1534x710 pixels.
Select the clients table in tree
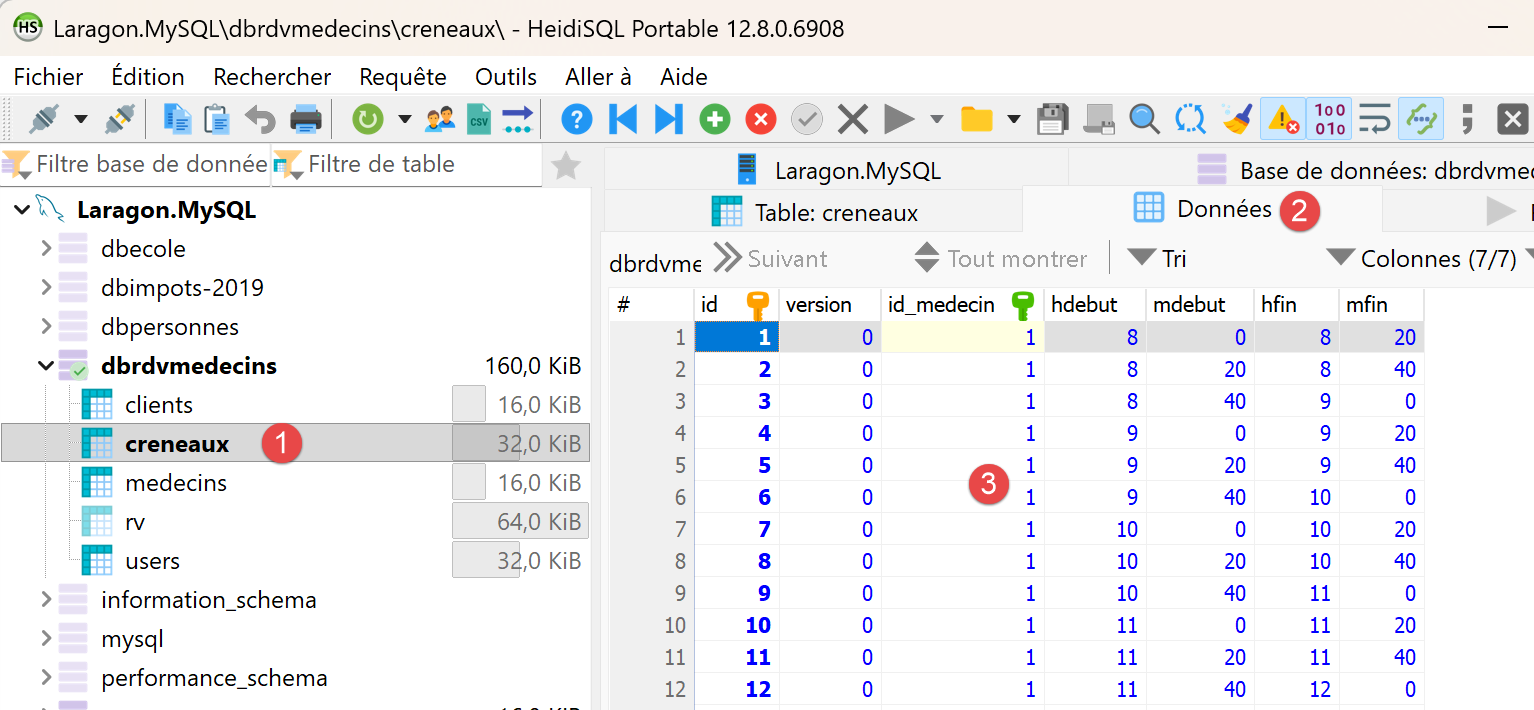pyautogui.click(x=158, y=405)
